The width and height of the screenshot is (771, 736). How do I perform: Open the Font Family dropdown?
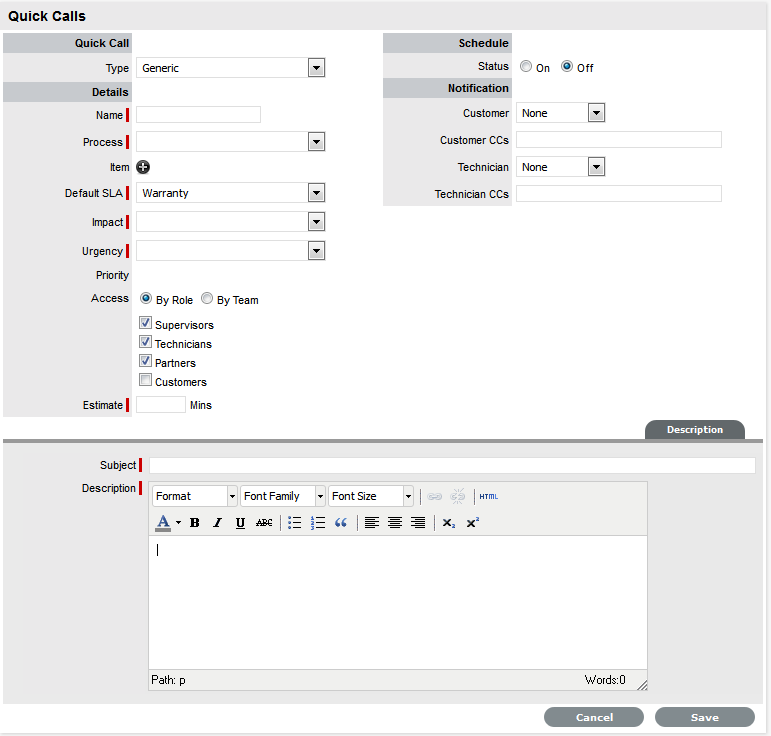[x=283, y=496]
